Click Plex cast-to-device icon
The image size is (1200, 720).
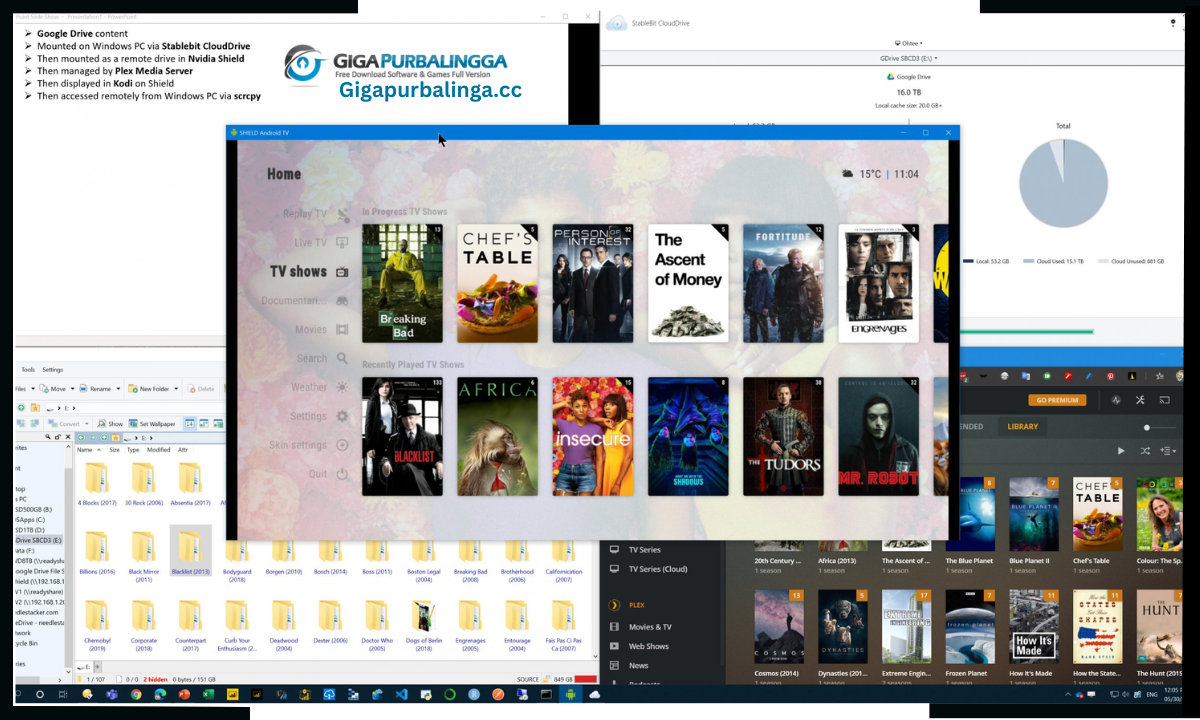[1165, 400]
